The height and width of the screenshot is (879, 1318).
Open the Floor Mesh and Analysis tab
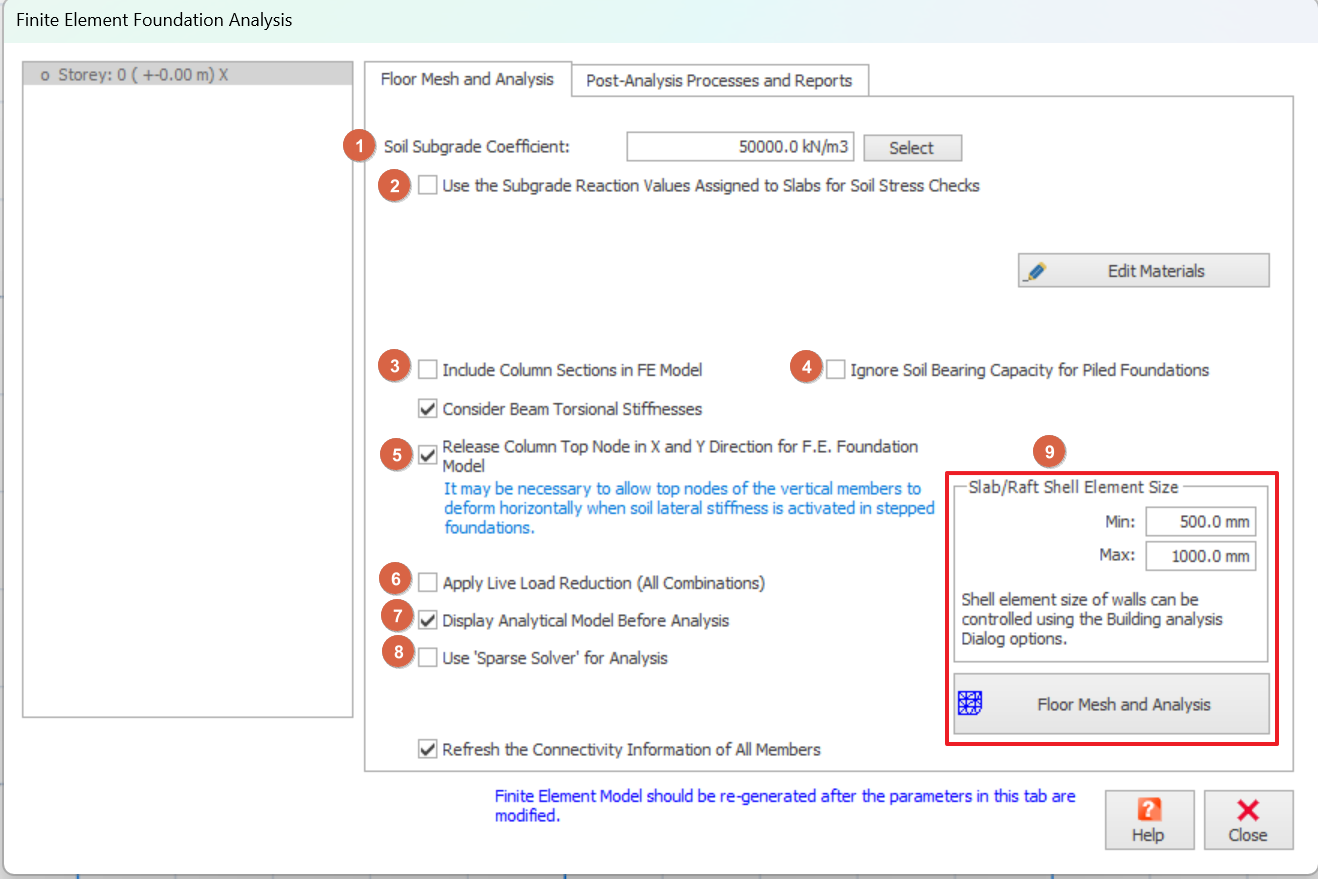click(467, 79)
